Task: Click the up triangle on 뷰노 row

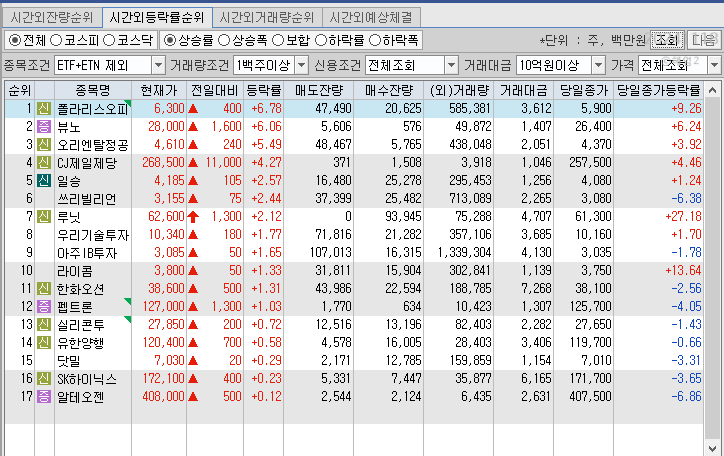Action: point(193,126)
